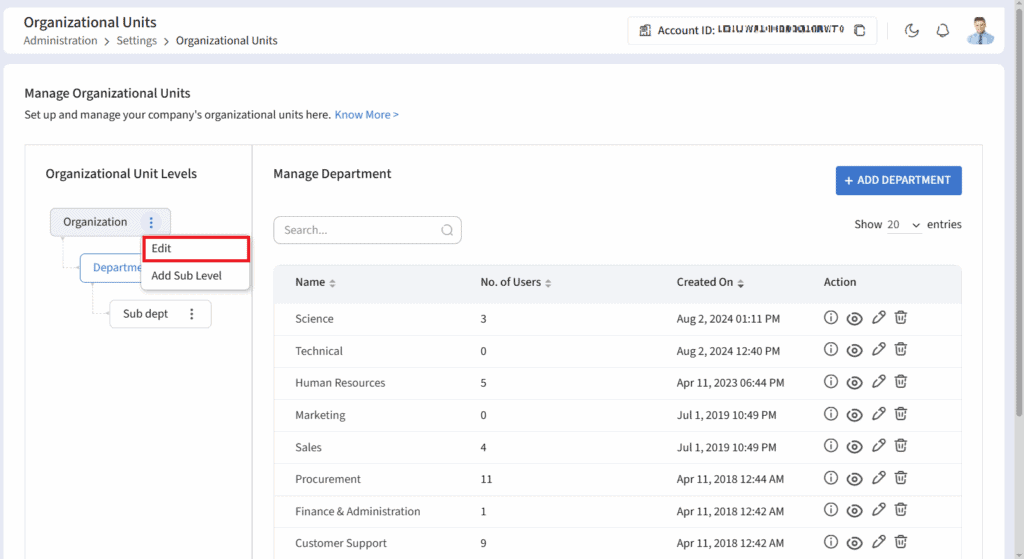1024x559 pixels.
Task: View Customer Support department via eye icon
Action: [x=854, y=543]
